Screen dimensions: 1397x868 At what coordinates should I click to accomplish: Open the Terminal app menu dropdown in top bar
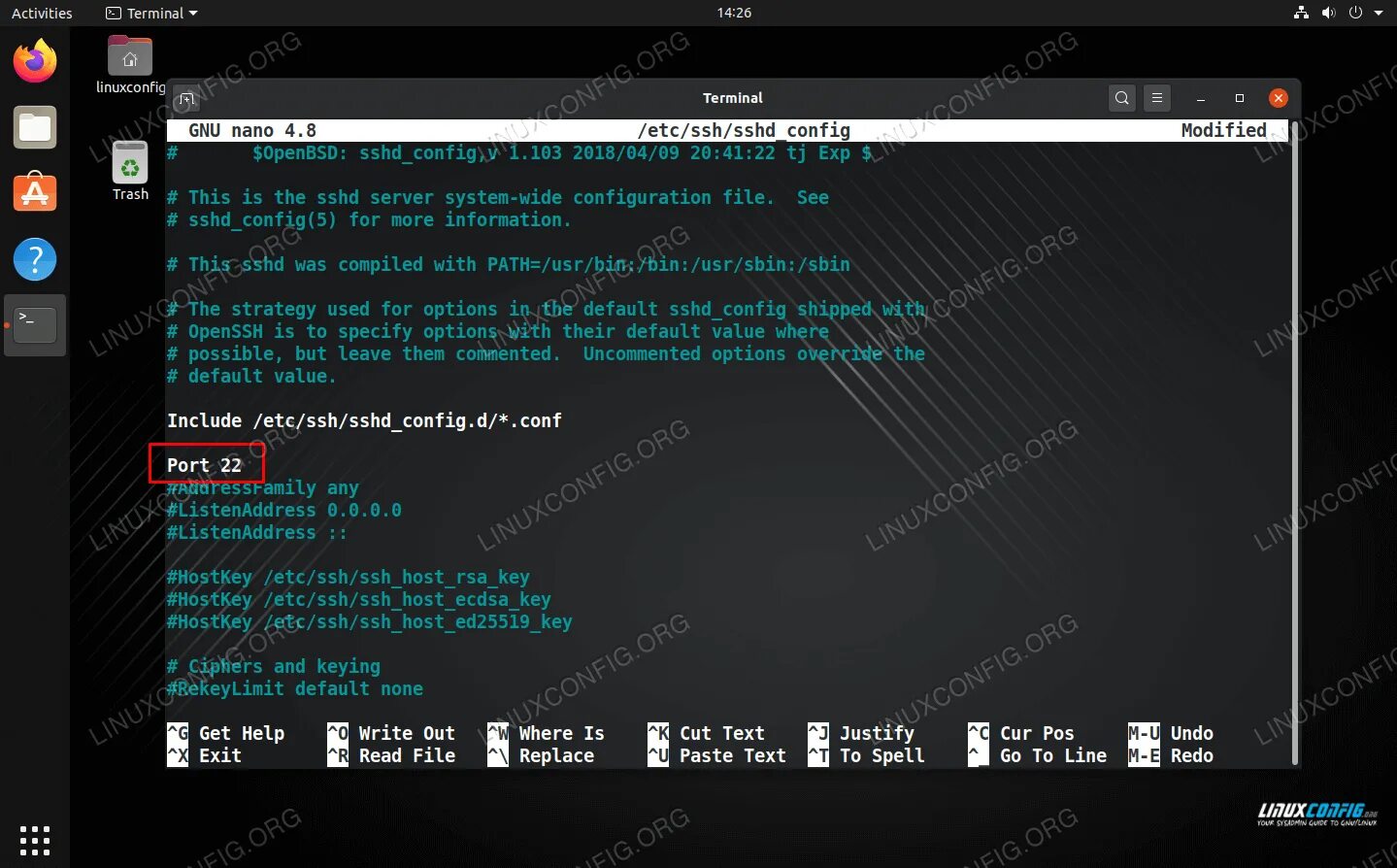pos(150,13)
